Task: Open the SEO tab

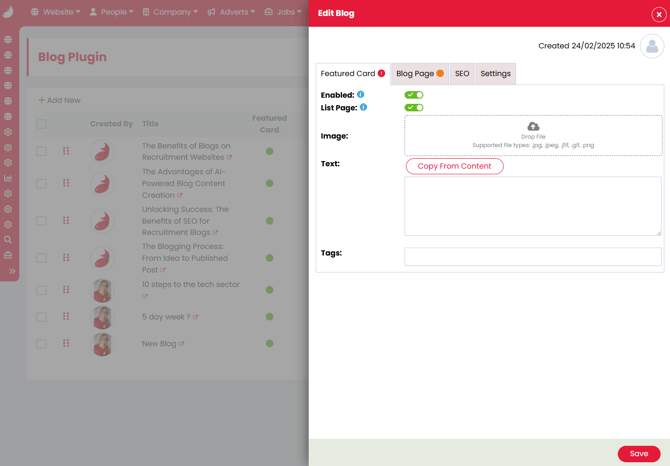Action: (462, 74)
